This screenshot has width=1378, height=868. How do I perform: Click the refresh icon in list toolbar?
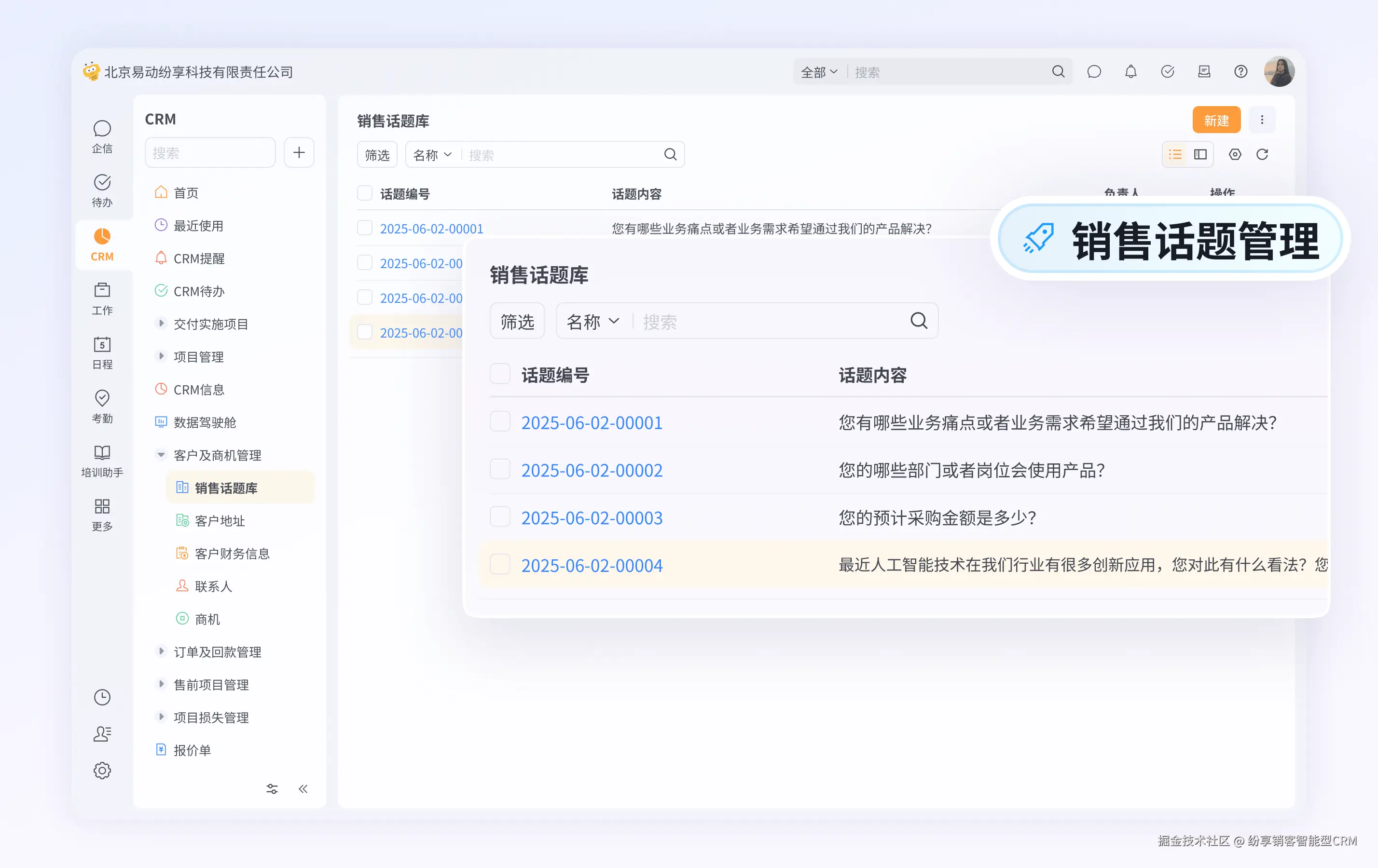(1262, 154)
